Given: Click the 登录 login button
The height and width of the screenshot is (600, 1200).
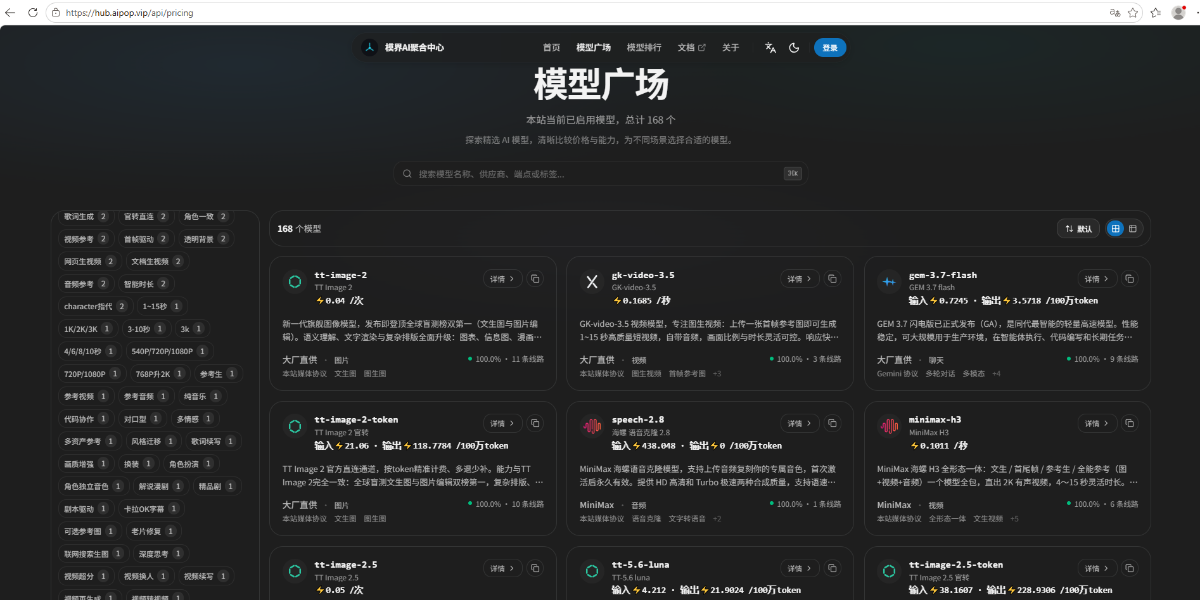Looking at the screenshot, I should (830, 47).
